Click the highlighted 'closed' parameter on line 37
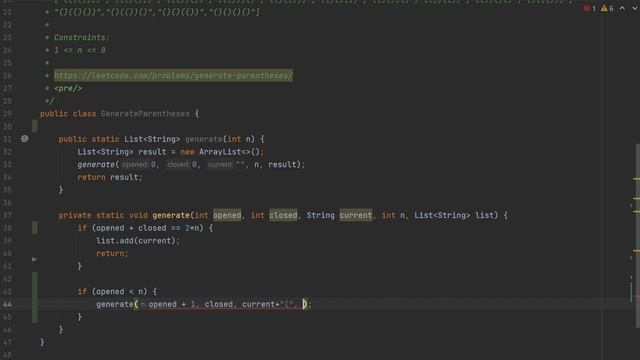The width and height of the screenshot is (640, 360). 283,215
